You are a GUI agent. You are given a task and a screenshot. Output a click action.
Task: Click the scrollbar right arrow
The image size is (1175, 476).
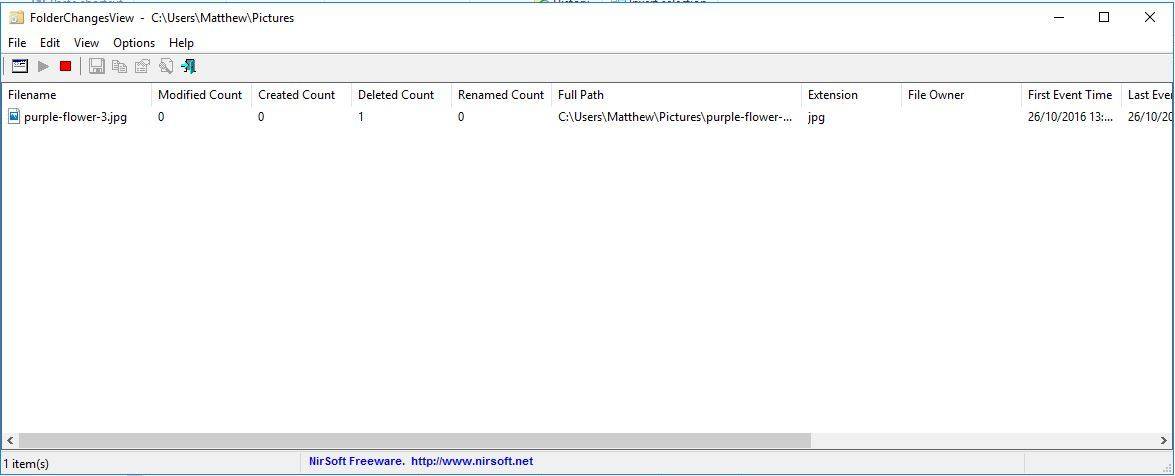[1164, 441]
